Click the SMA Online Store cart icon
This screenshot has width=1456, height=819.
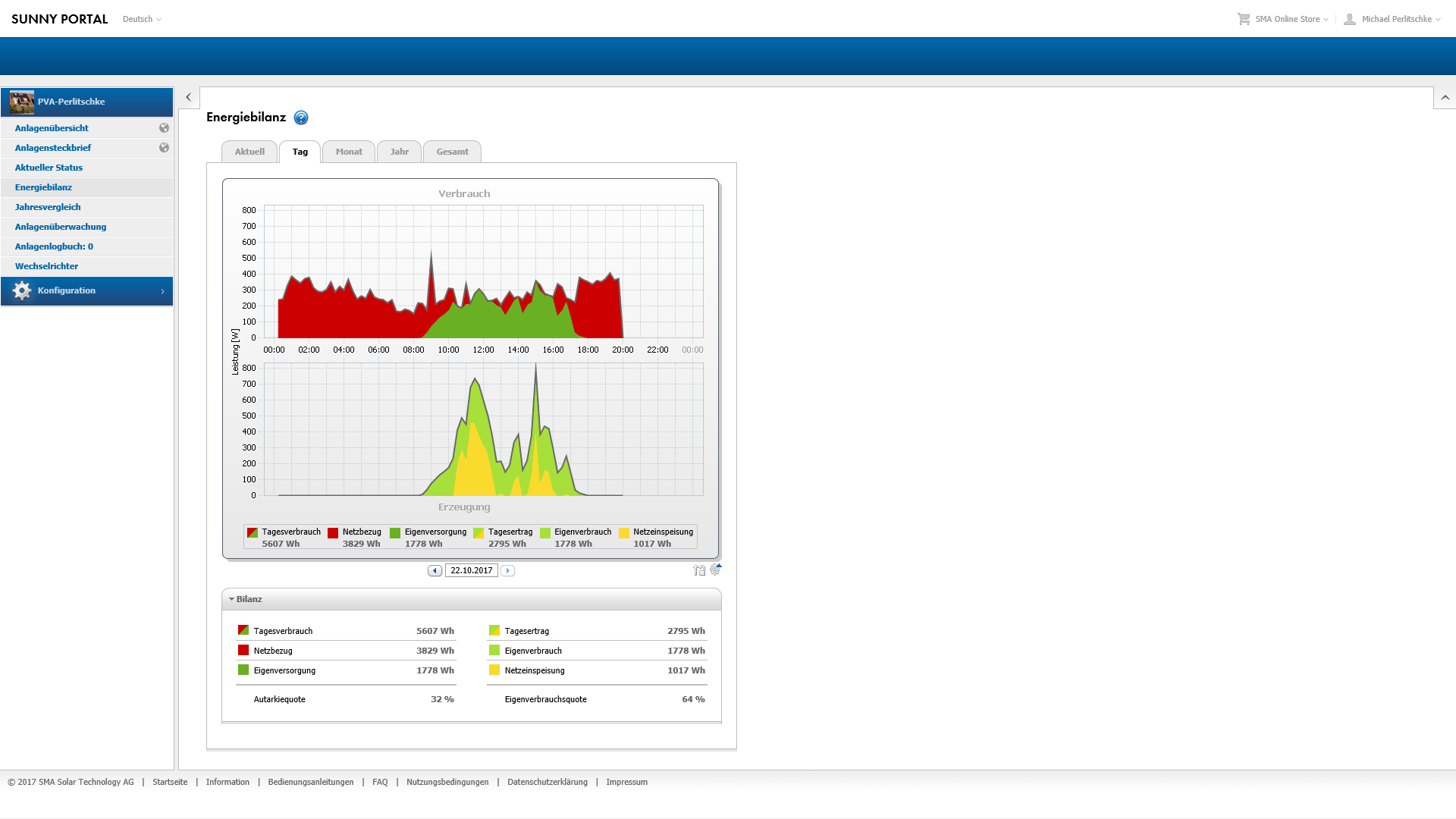pyautogui.click(x=1244, y=19)
